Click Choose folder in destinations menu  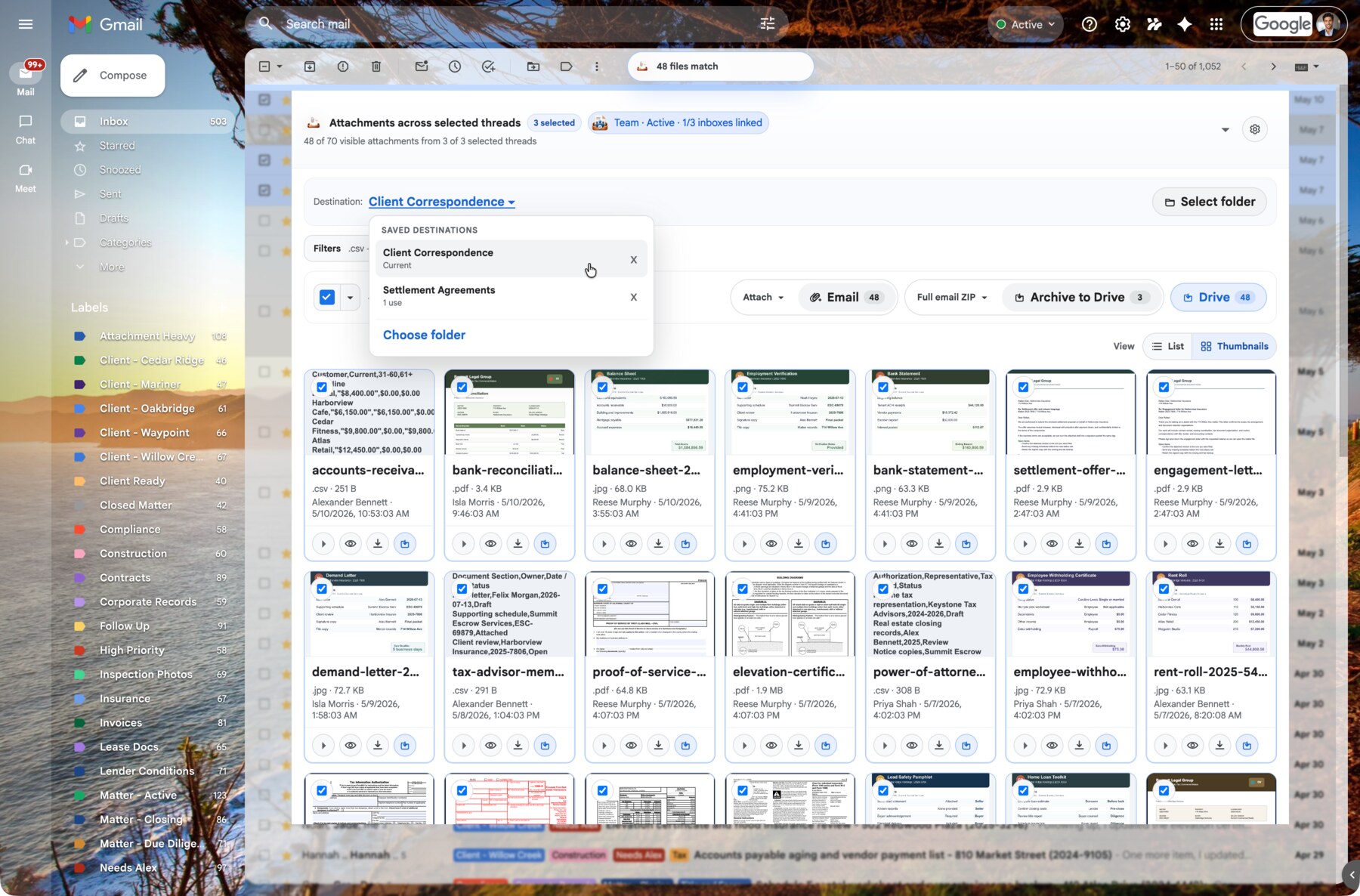424,335
